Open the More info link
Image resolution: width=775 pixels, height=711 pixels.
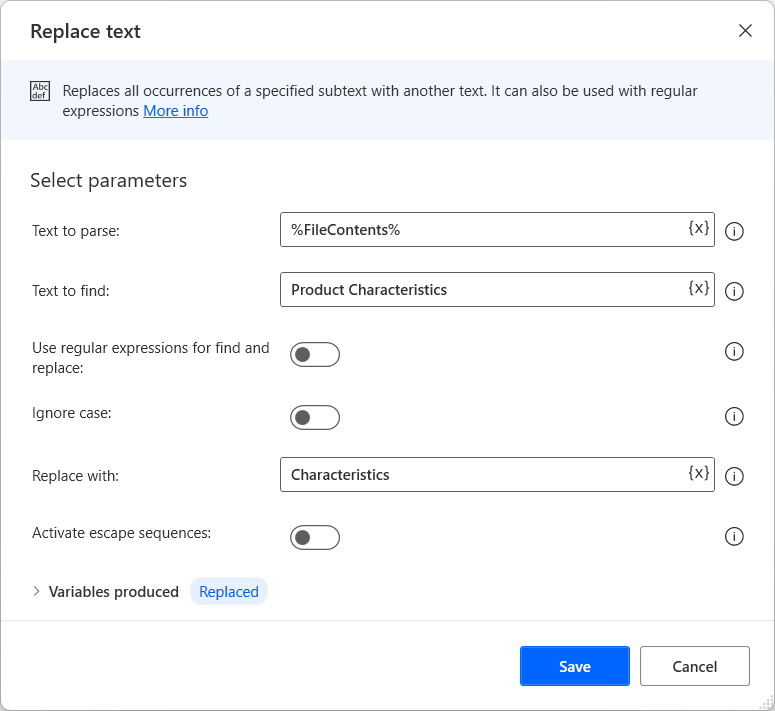[175, 111]
